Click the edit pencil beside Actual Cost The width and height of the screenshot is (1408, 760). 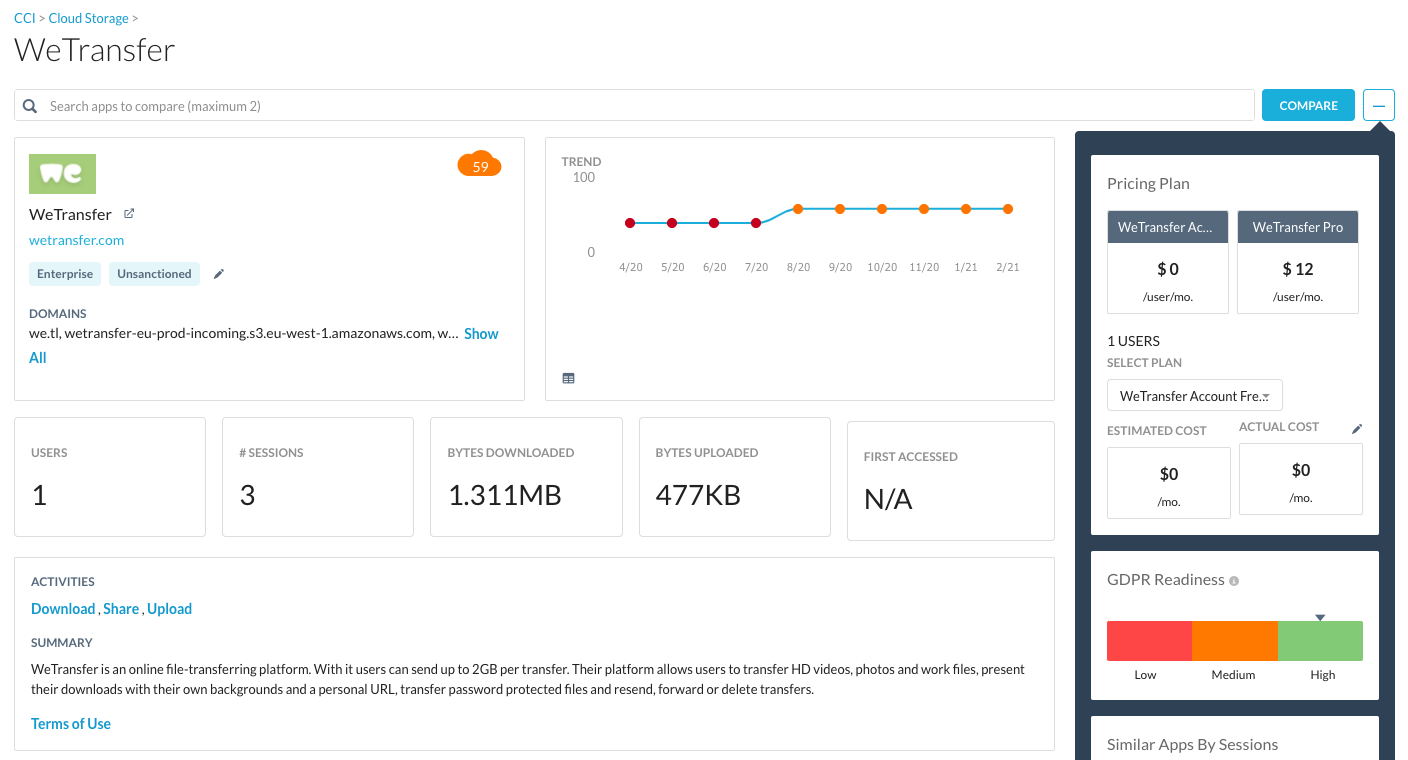coord(1357,428)
